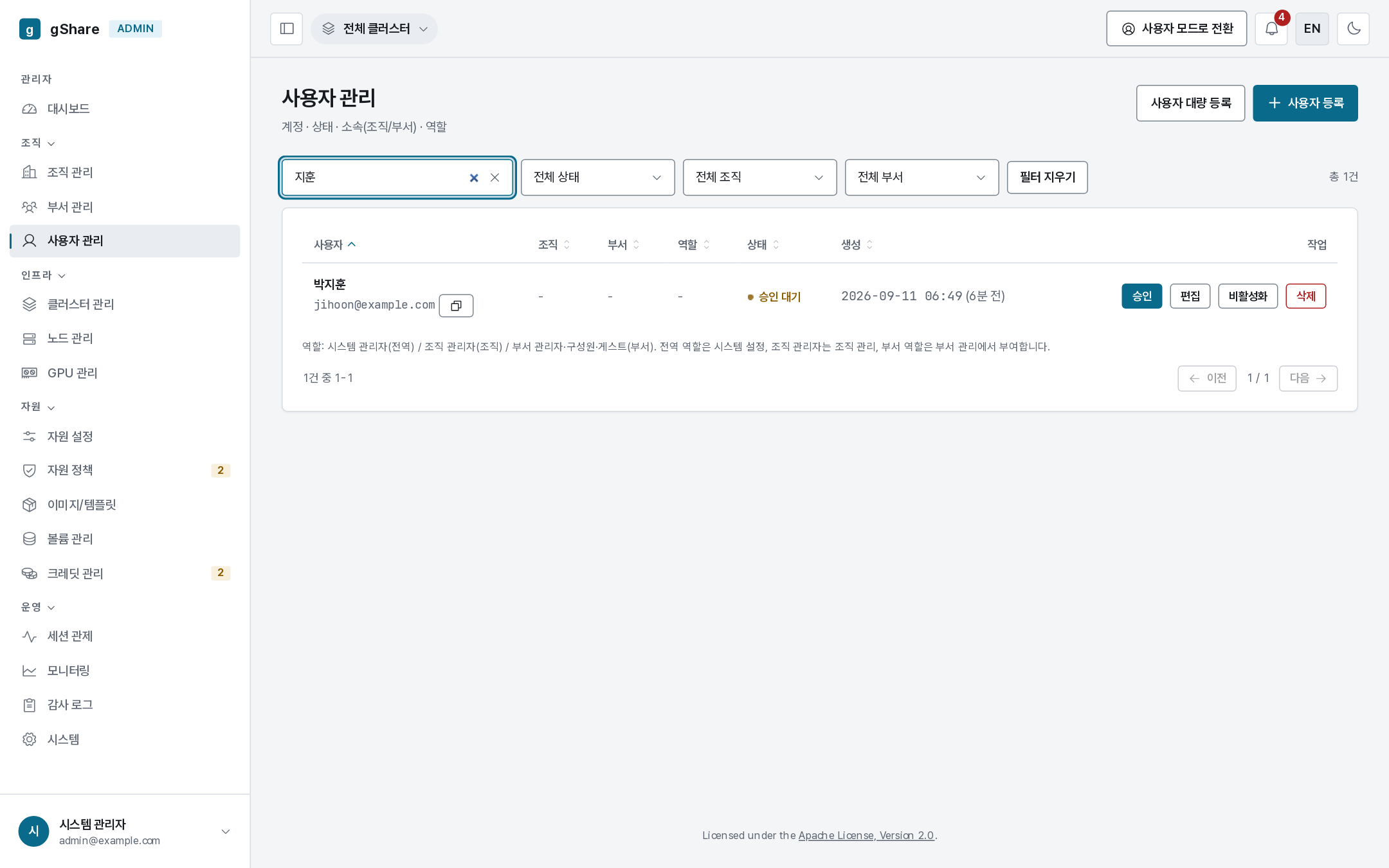This screenshot has width=1389, height=868.
Task: Sort by 역할 column
Action: [693, 245]
